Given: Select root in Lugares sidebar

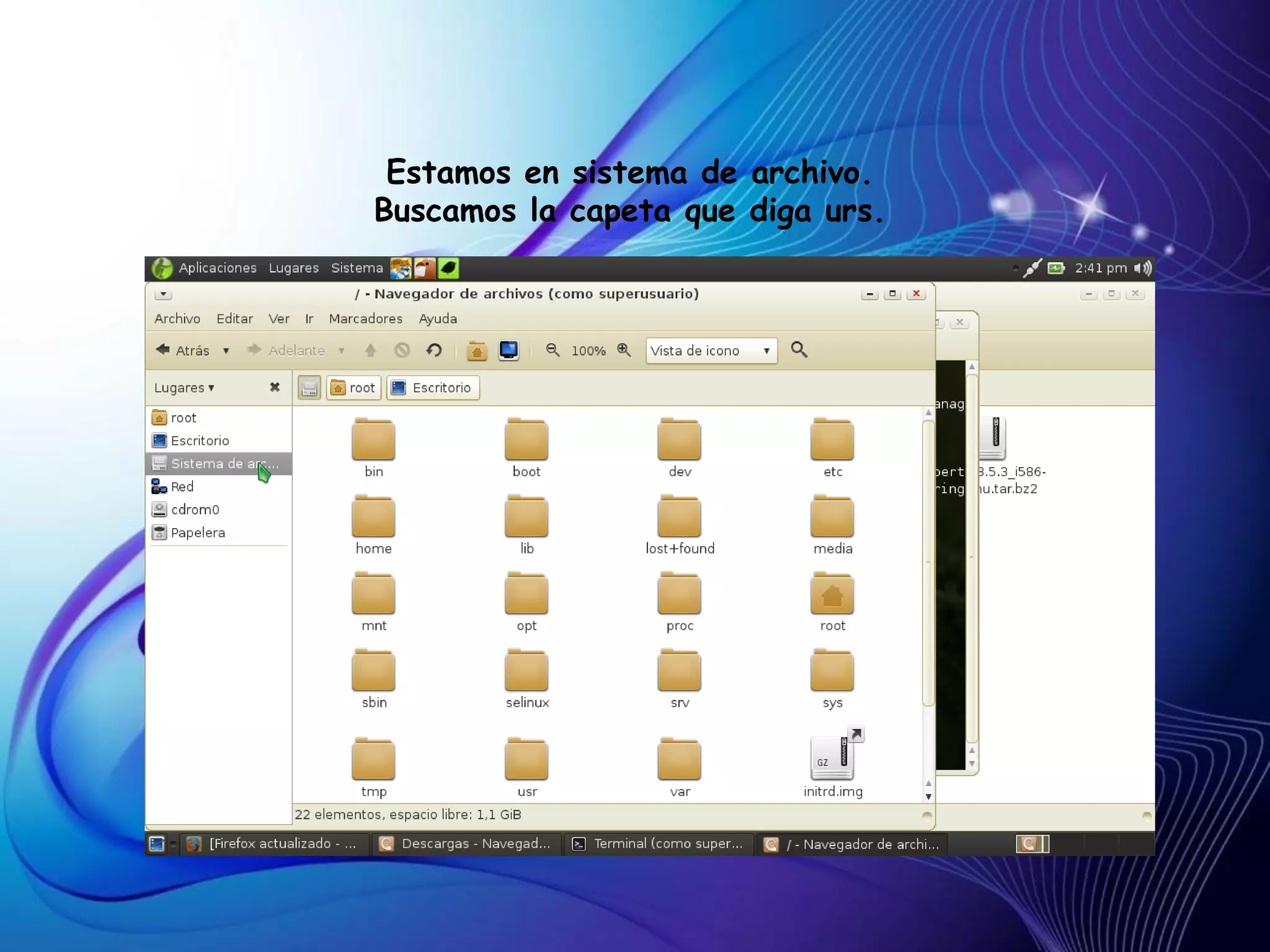Looking at the screenshot, I should pyautogui.click(x=219, y=418).
